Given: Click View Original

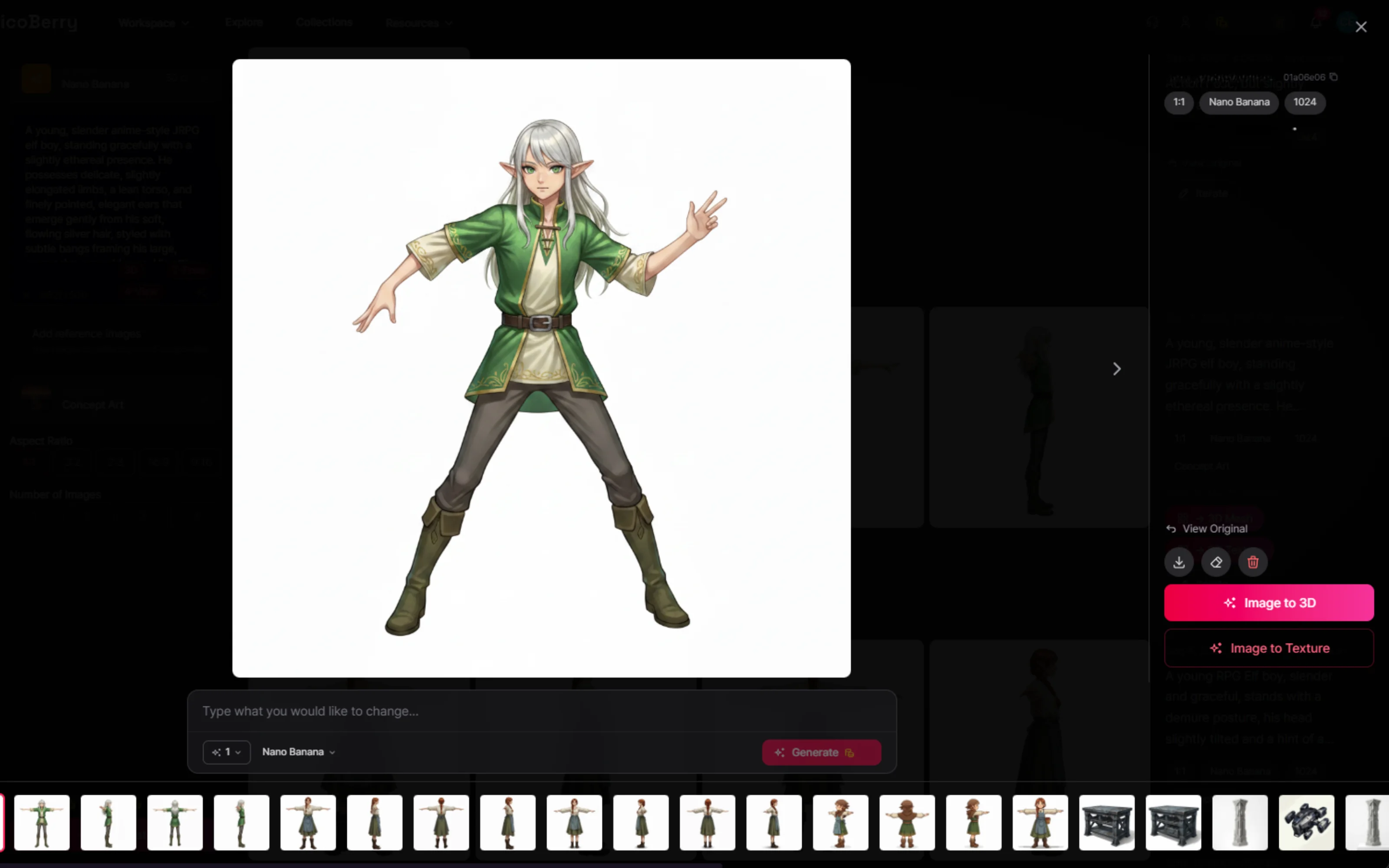Looking at the screenshot, I should [1207, 529].
